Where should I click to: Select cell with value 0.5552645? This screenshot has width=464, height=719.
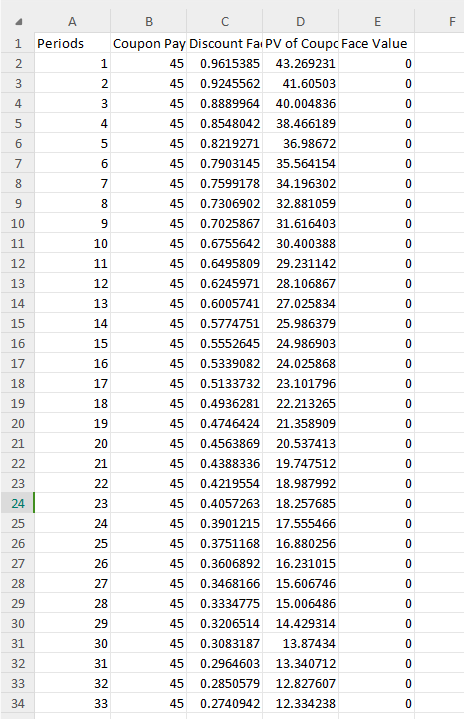click(x=225, y=343)
